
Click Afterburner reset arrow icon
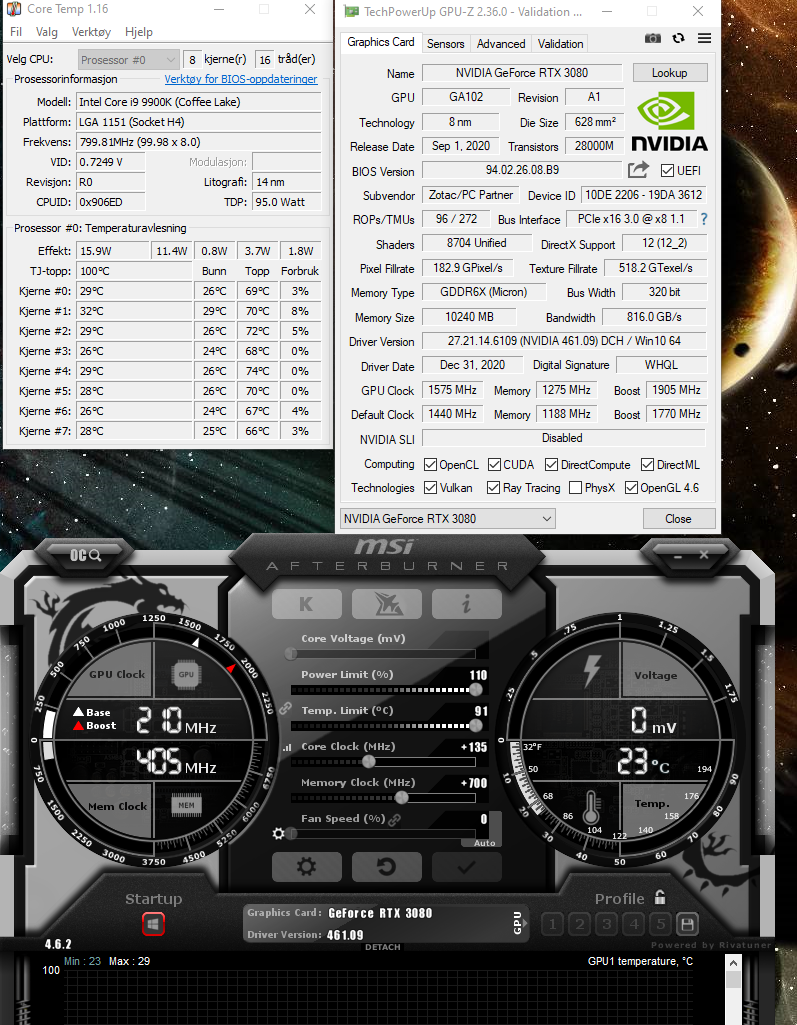point(386,867)
